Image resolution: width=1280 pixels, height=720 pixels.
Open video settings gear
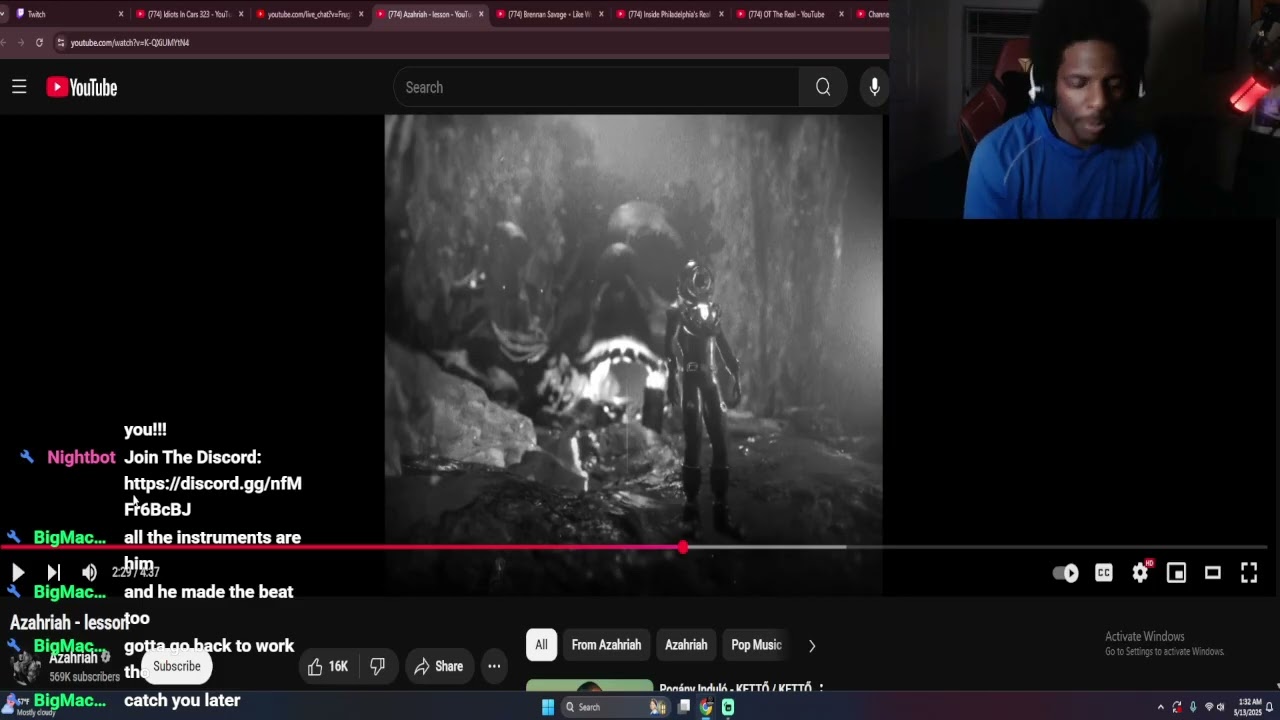(x=1140, y=573)
